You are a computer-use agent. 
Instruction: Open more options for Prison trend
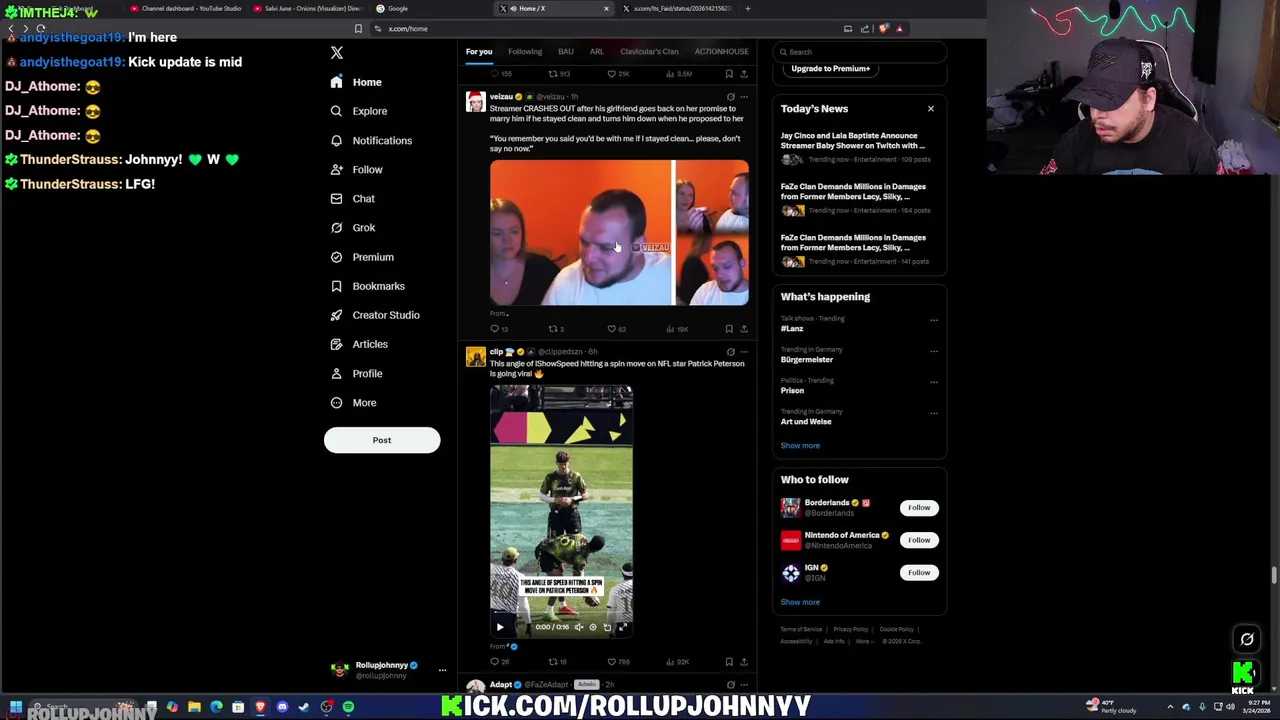point(934,382)
